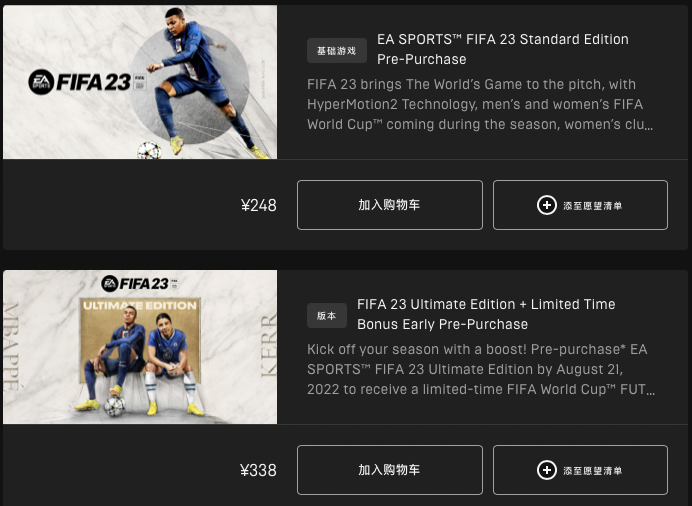Click the Ultimate Edition "Kick off your season" description
Image resolution: width=692 pixels, height=506 pixels.
pos(481,370)
